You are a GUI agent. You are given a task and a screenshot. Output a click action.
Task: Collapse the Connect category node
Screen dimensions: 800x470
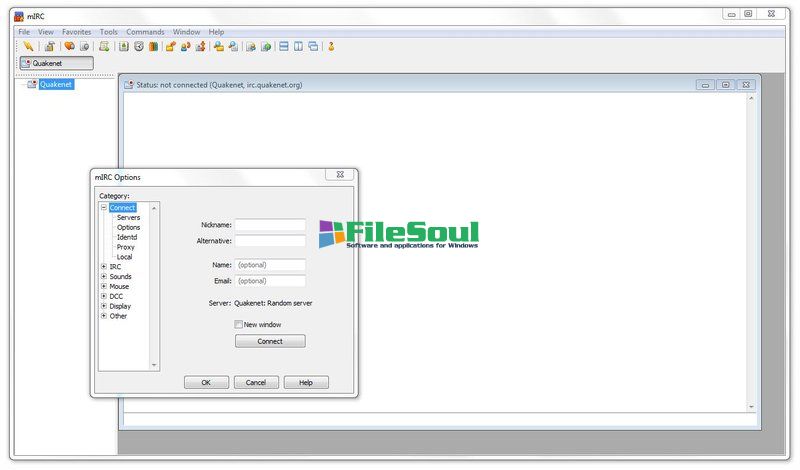pos(104,208)
